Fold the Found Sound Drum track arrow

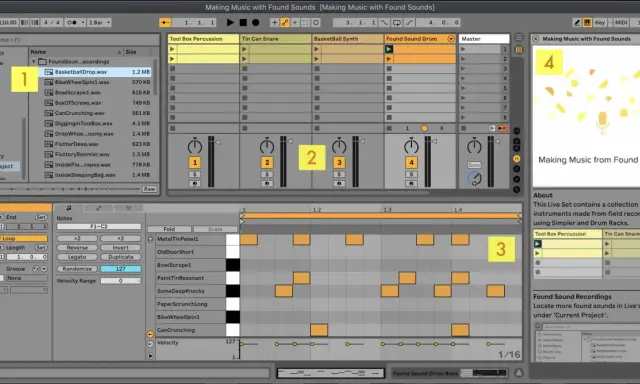[451, 39]
